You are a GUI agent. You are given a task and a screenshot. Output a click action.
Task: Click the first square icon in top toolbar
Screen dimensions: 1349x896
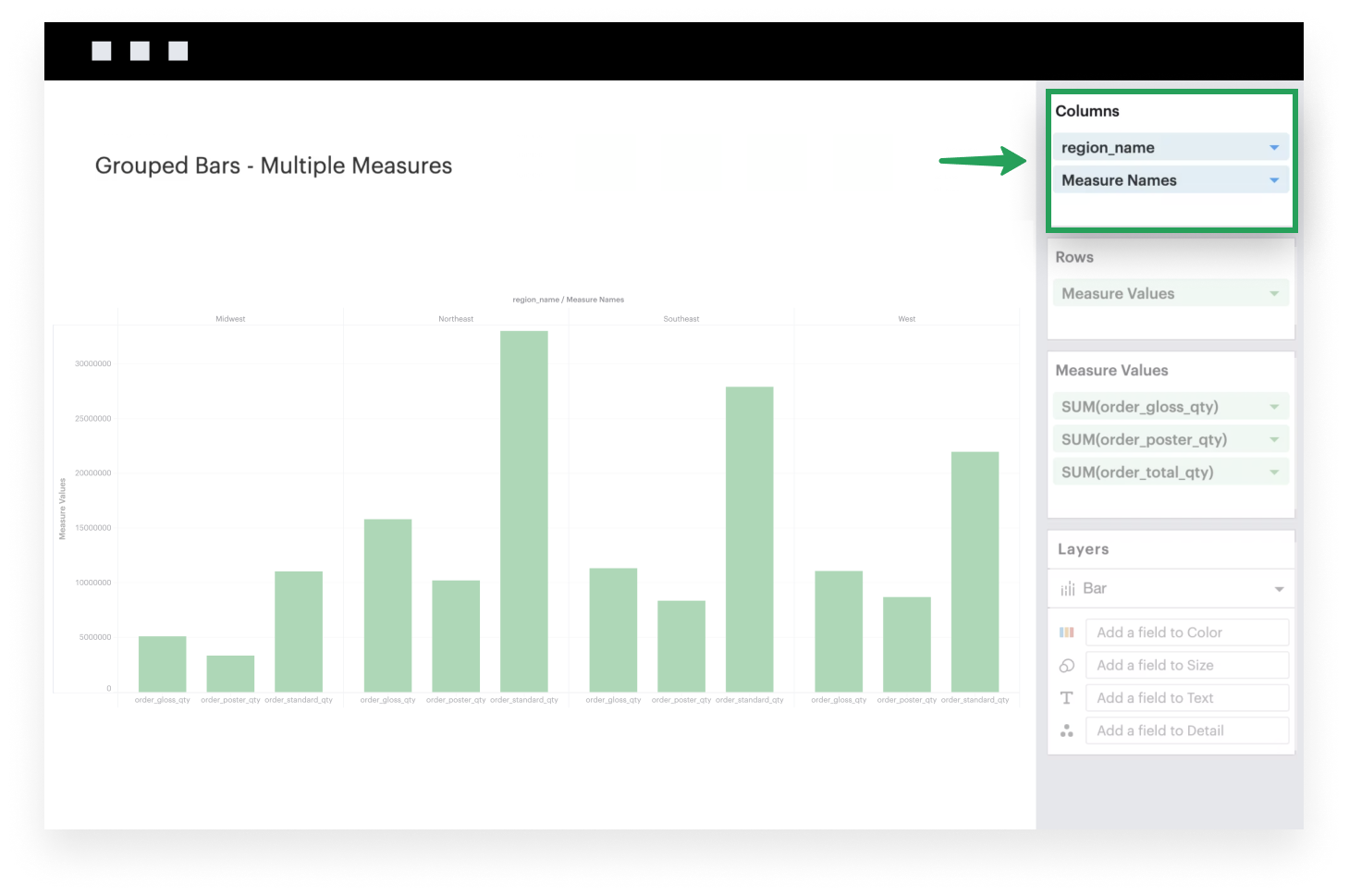102,50
